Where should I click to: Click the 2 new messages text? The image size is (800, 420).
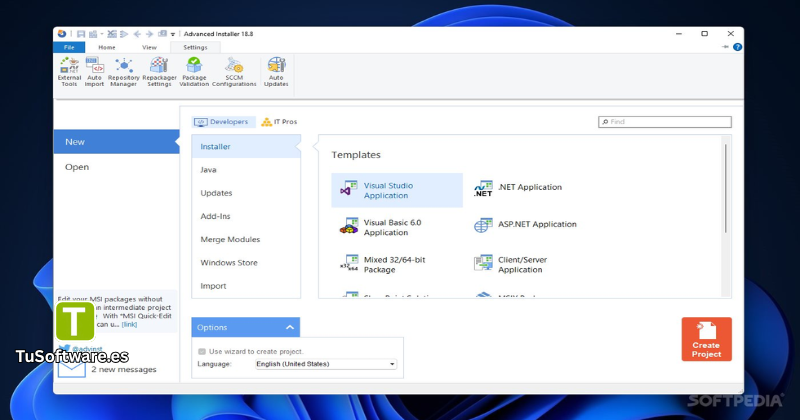coord(124,369)
